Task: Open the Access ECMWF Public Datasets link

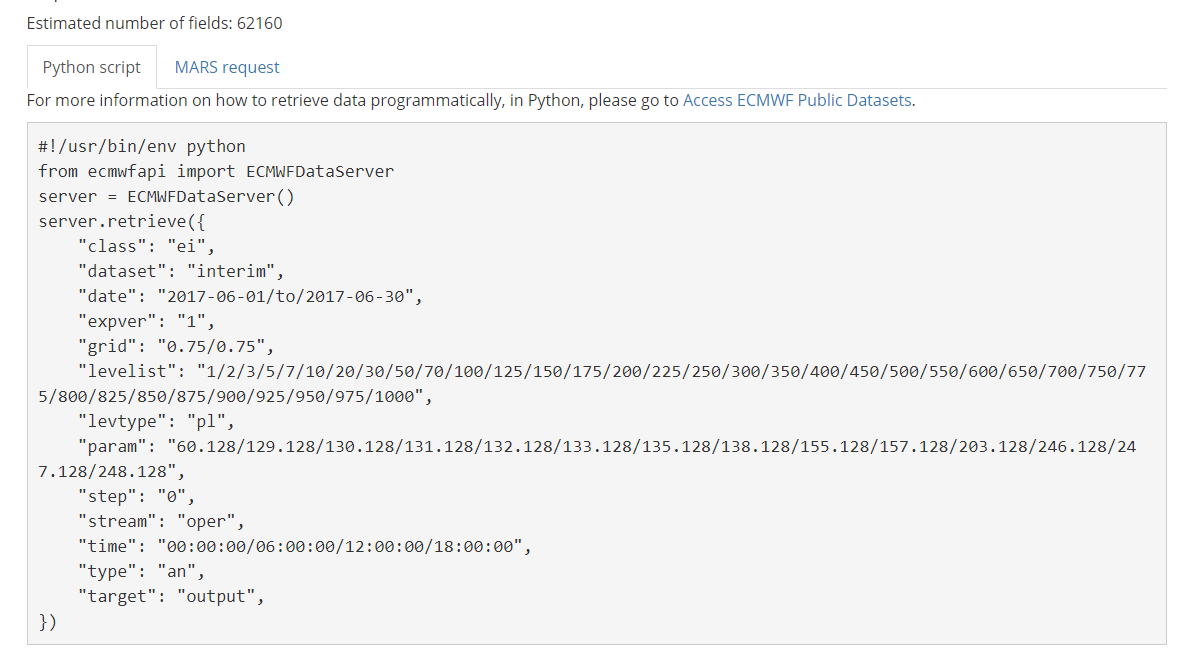Action: [797, 99]
